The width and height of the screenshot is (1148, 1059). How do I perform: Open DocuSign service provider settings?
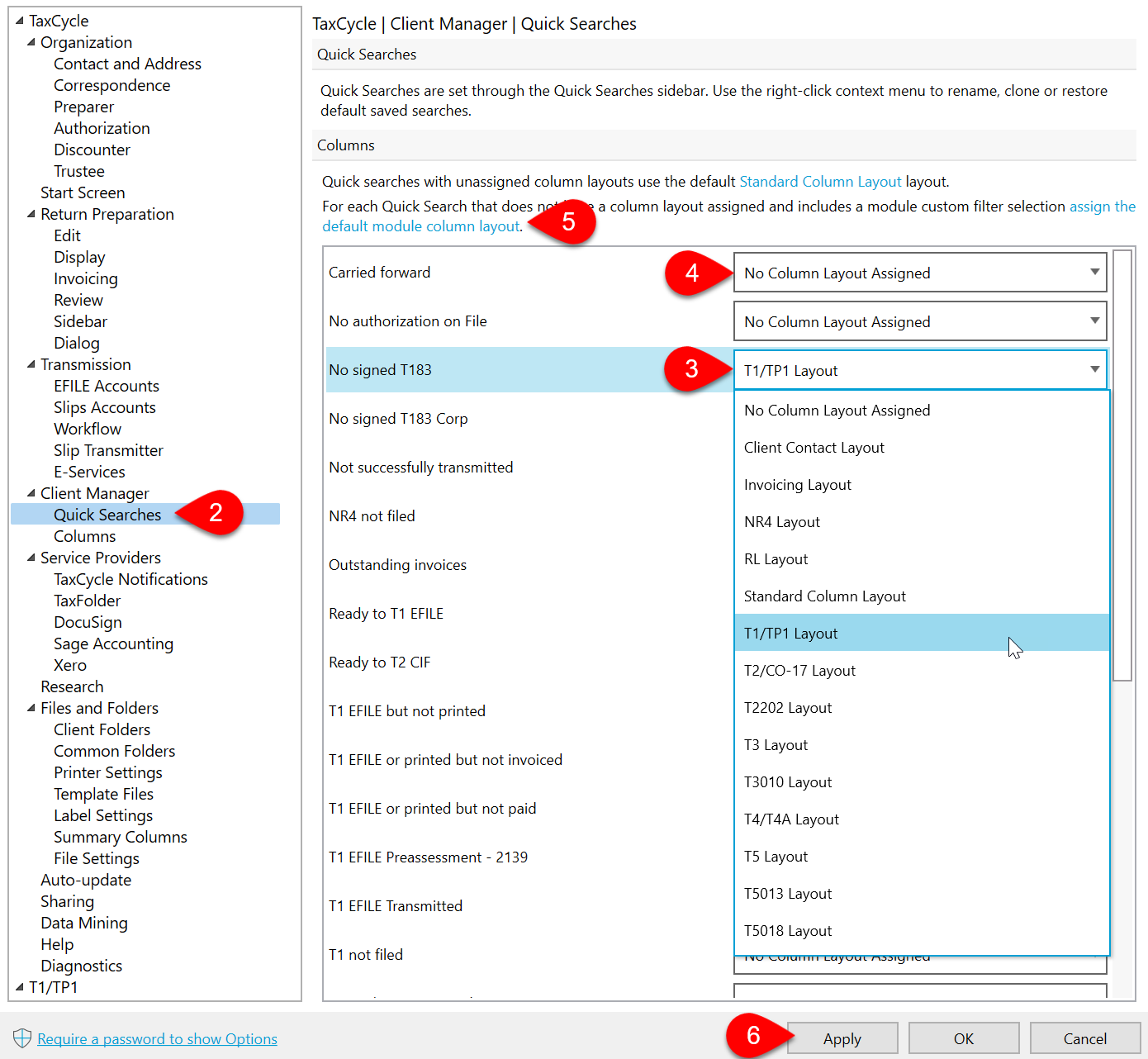tap(88, 622)
